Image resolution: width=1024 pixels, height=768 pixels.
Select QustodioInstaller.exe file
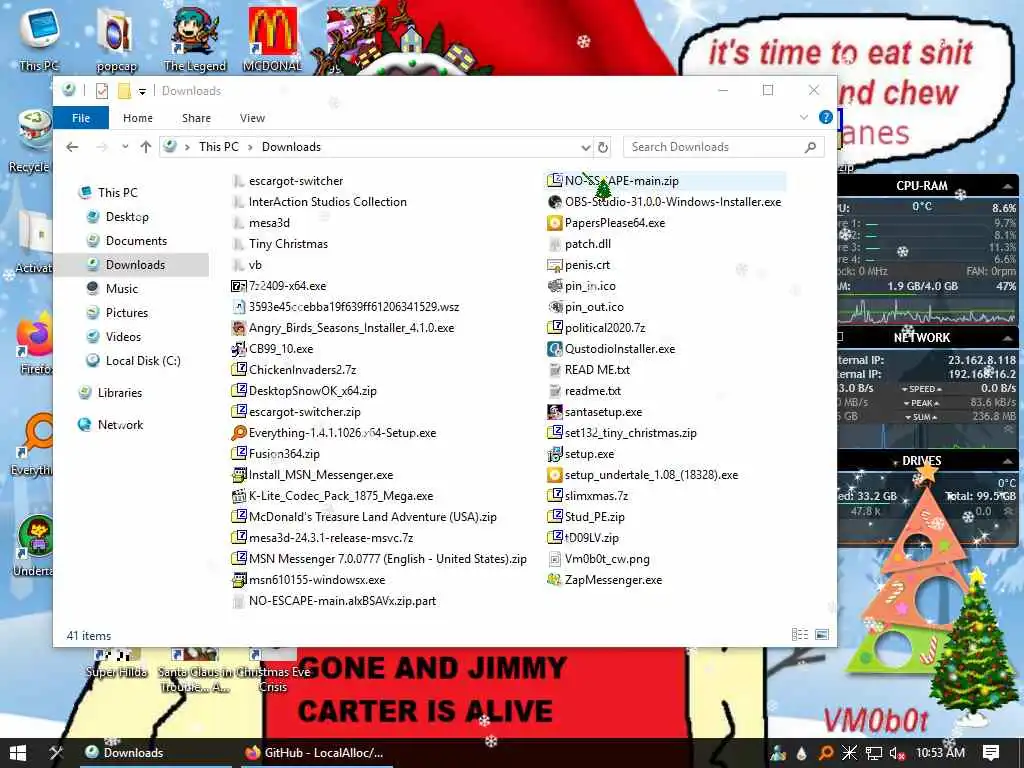tap(611, 349)
